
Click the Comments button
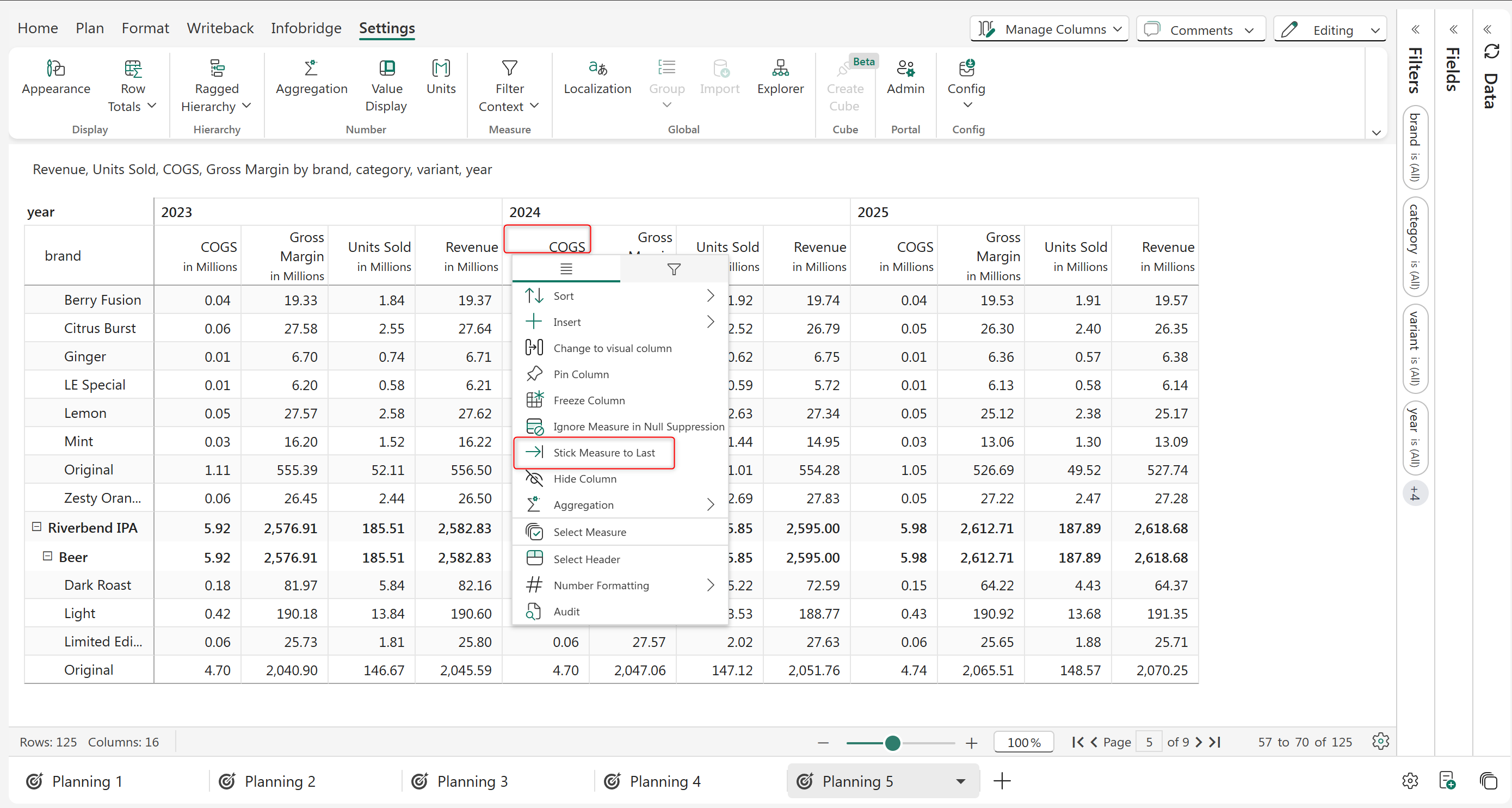[x=1200, y=29]
